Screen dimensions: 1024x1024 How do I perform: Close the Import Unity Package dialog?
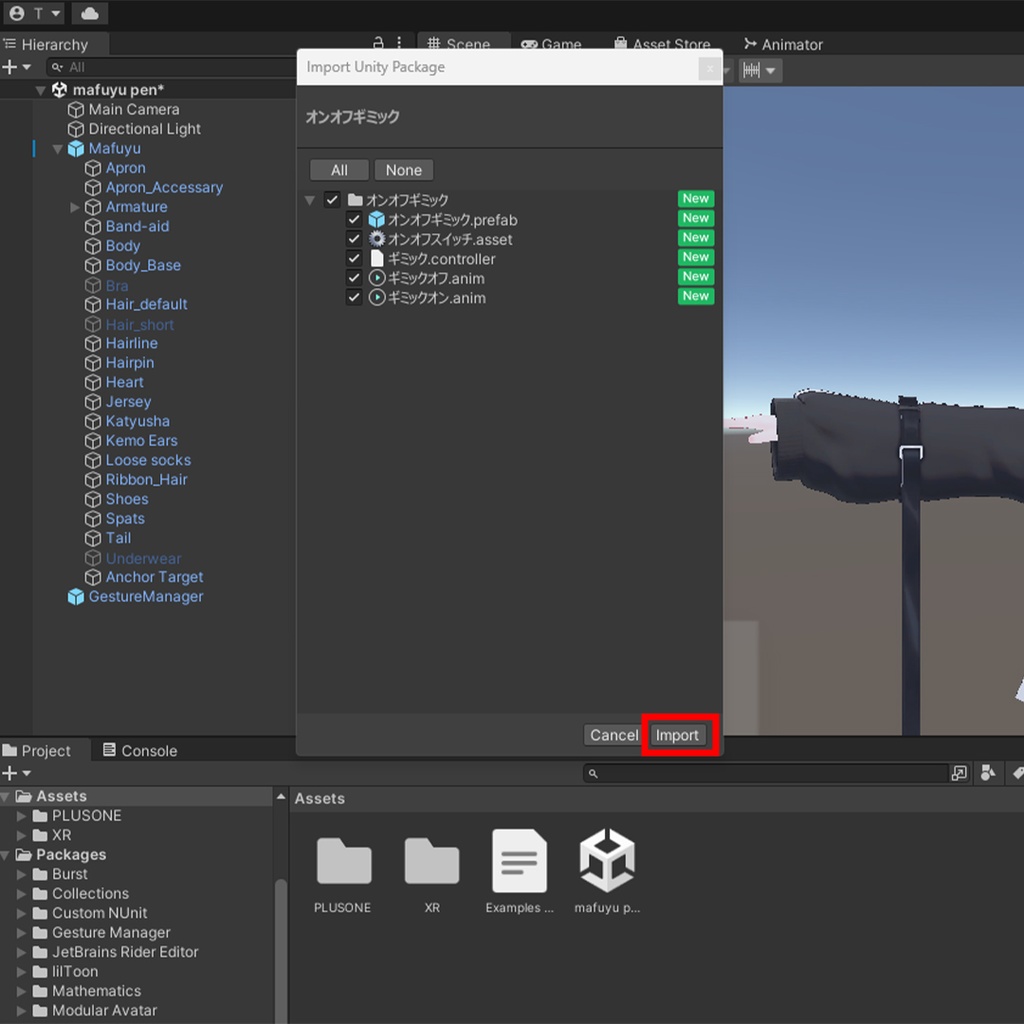point(710,68)
